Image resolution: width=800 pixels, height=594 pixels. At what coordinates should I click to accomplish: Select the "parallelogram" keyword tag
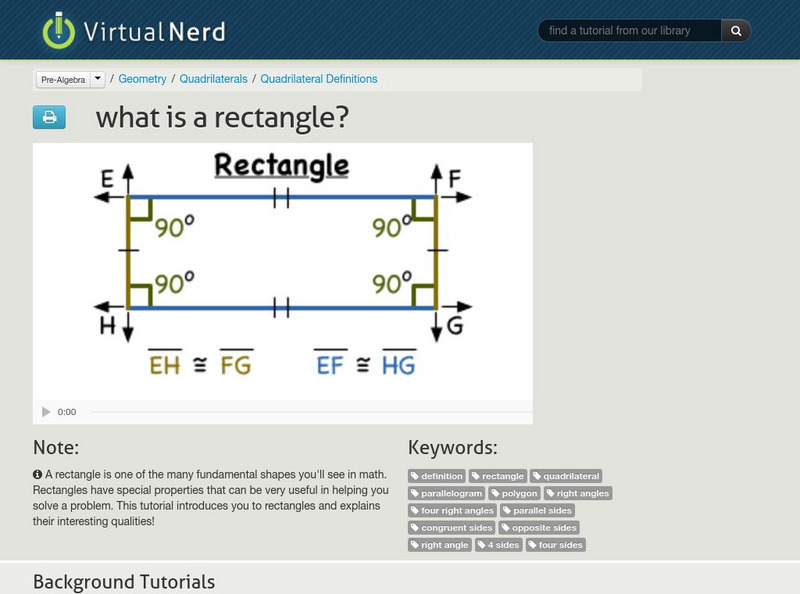[x=447, y=493]
